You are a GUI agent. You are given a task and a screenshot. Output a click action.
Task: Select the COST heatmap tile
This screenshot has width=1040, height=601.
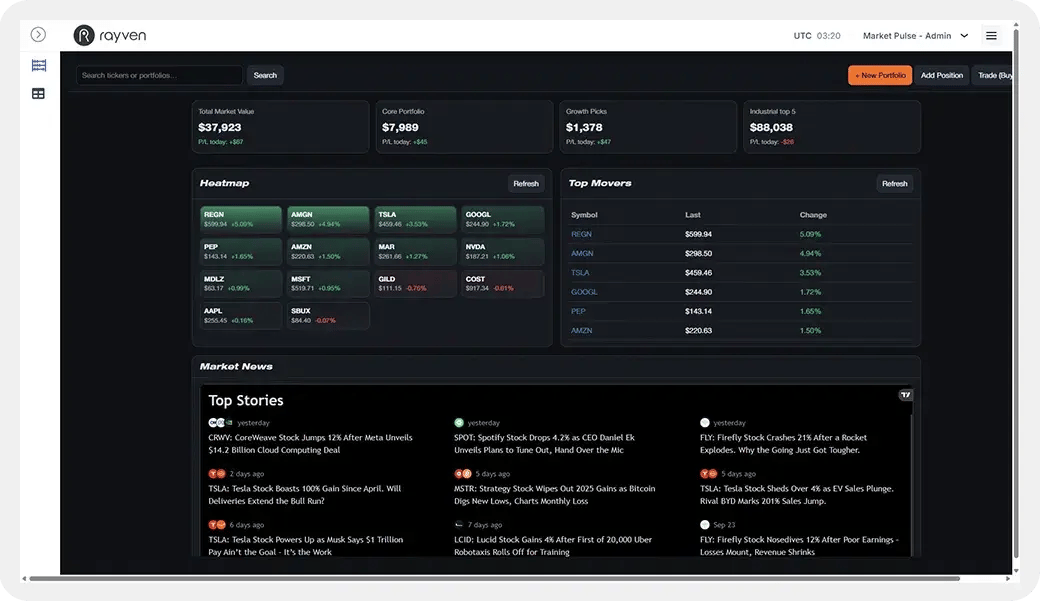pyautogui.click(x=503, y=284)
